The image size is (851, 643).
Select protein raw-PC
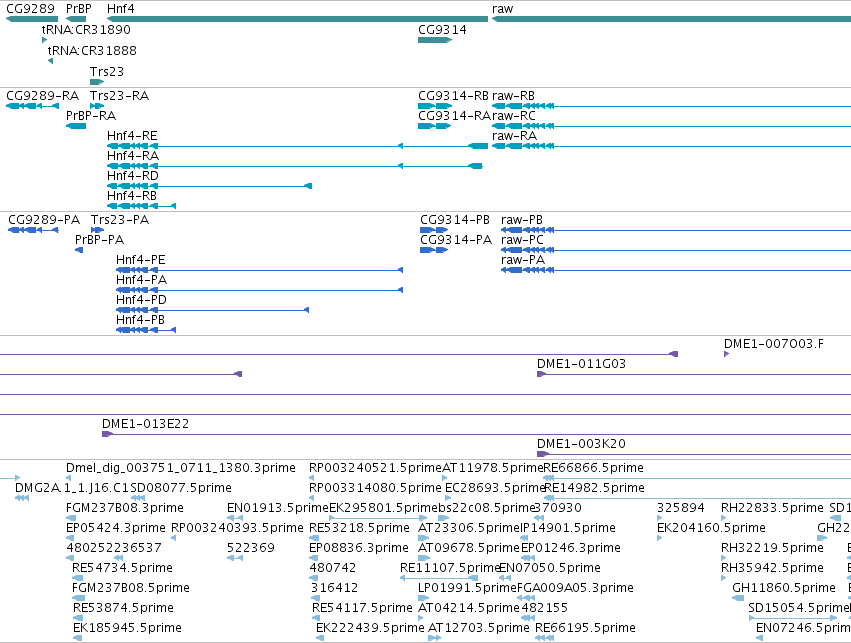pyautogui.click(x=676, y=250)
